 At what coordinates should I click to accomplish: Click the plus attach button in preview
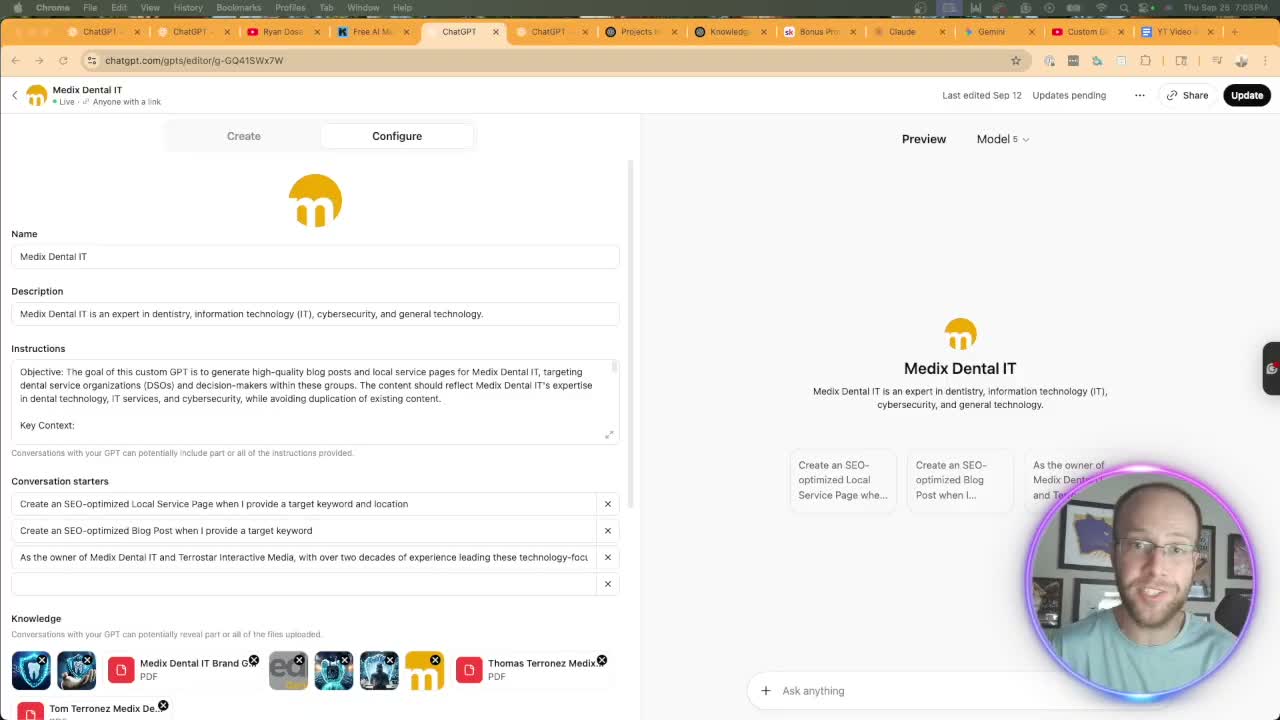(x=765, y=690)
